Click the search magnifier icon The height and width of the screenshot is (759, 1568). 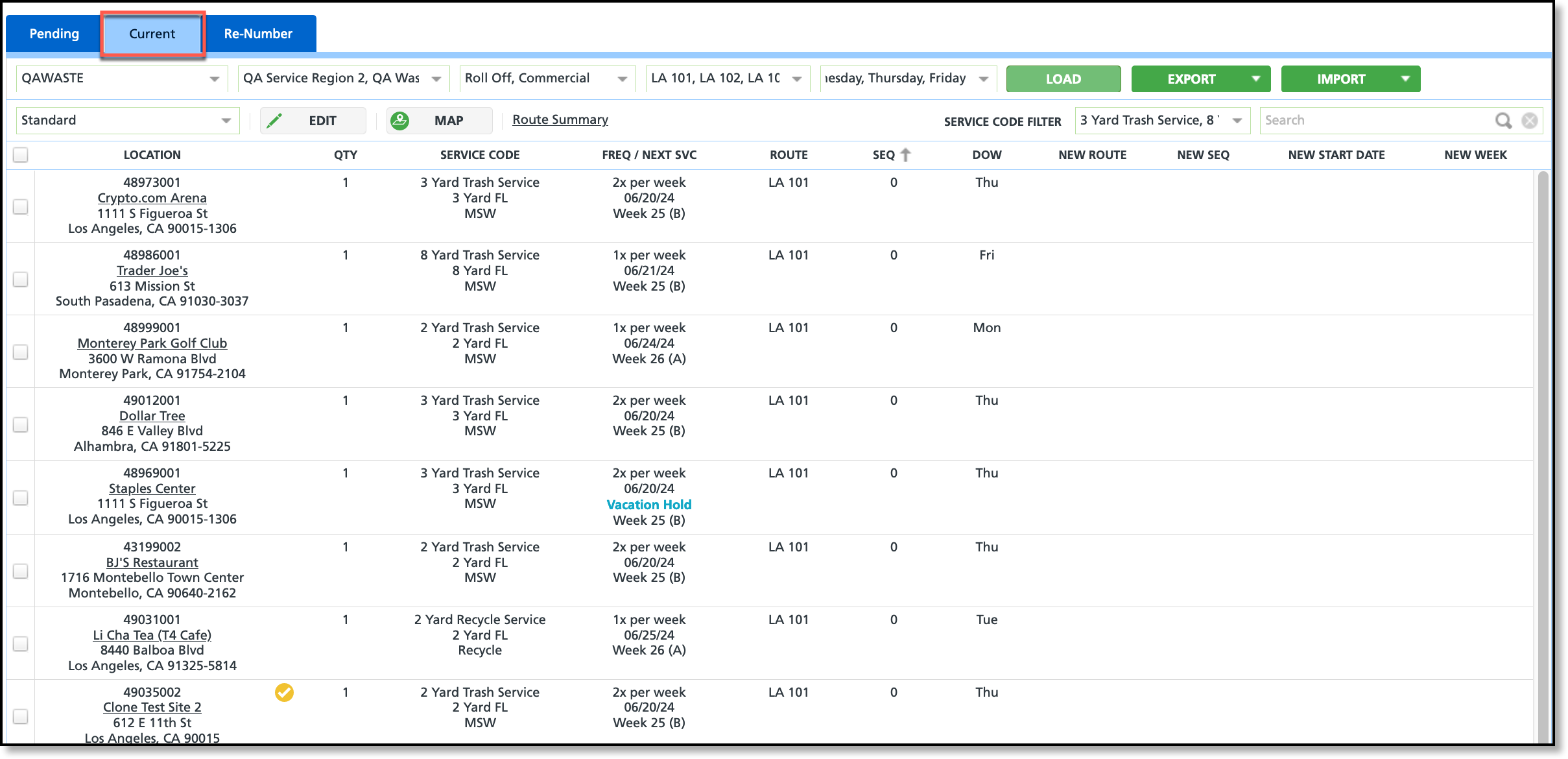click(x=1503, y=121)
